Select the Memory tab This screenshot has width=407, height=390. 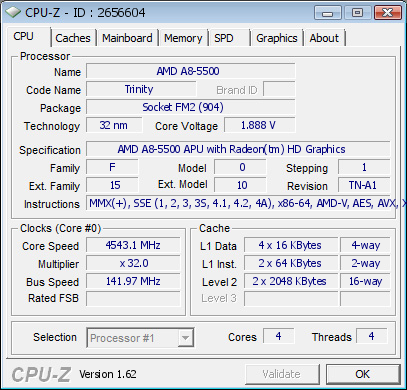(x=183, y=38)
